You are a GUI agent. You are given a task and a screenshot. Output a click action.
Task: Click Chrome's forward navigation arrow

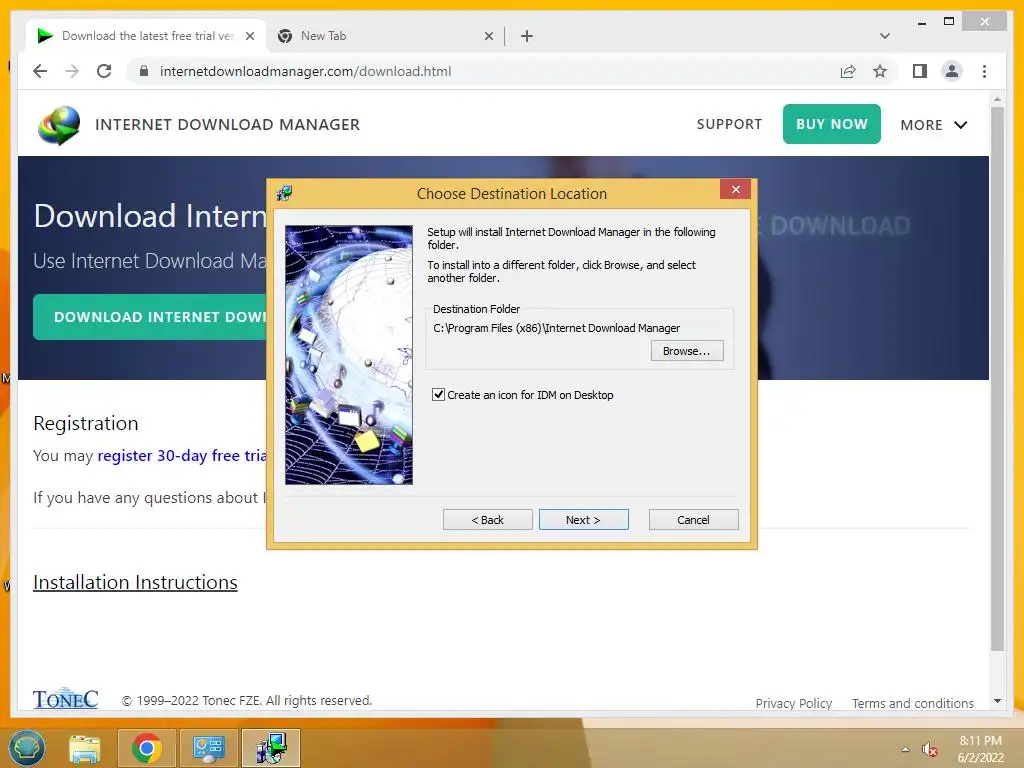pos(72,71)
